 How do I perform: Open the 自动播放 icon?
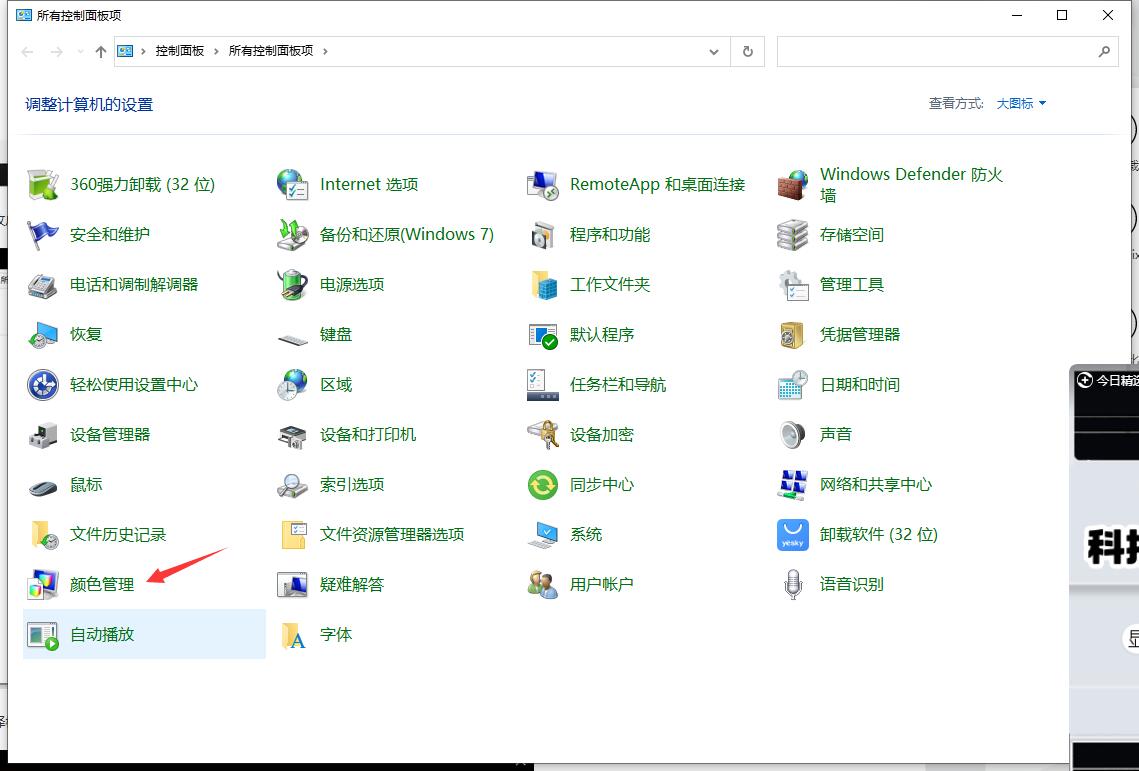click(x=43, y=635)
